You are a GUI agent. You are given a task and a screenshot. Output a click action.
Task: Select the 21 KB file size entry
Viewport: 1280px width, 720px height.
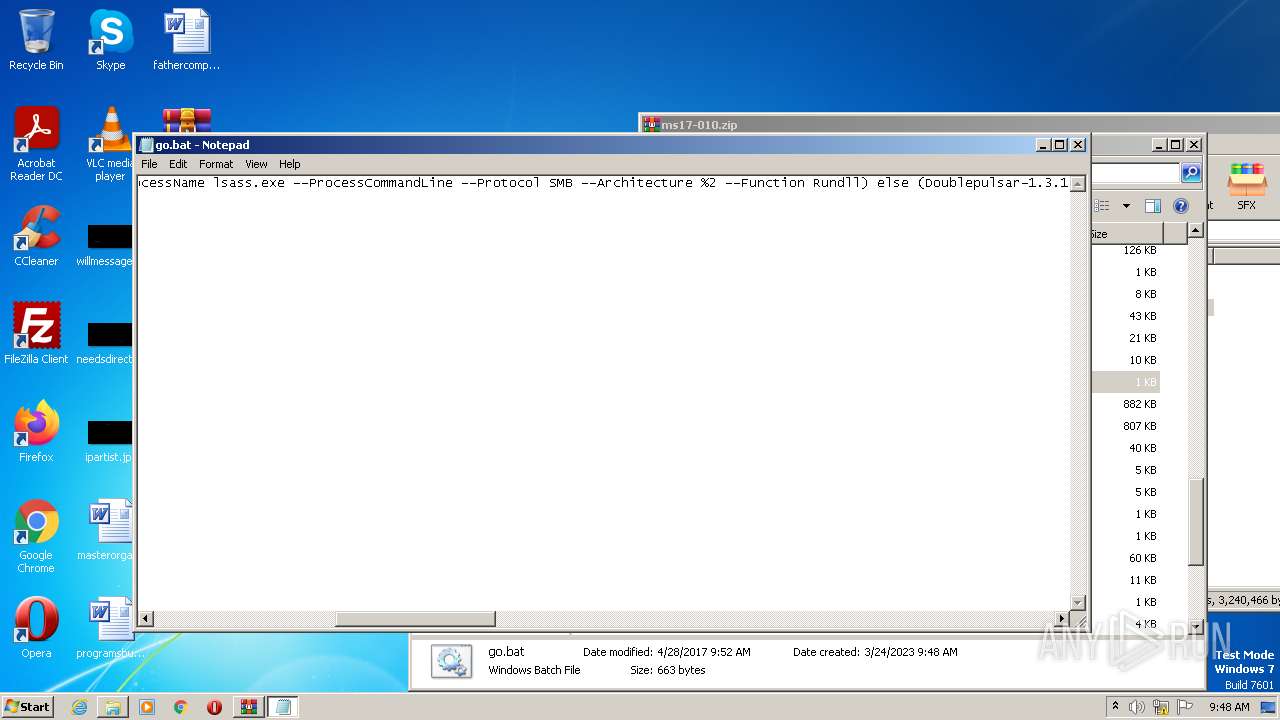[x=1142, y=338]
